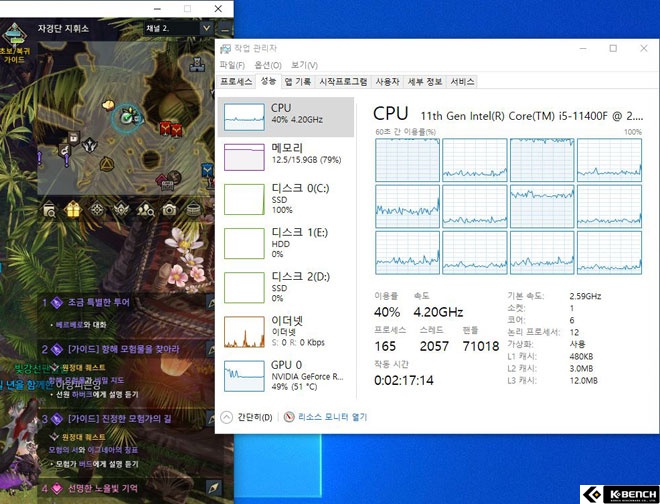Click the red banner marker on minimap
The image size is (660, 504).
pyautogui.click(x=170, y=129)
